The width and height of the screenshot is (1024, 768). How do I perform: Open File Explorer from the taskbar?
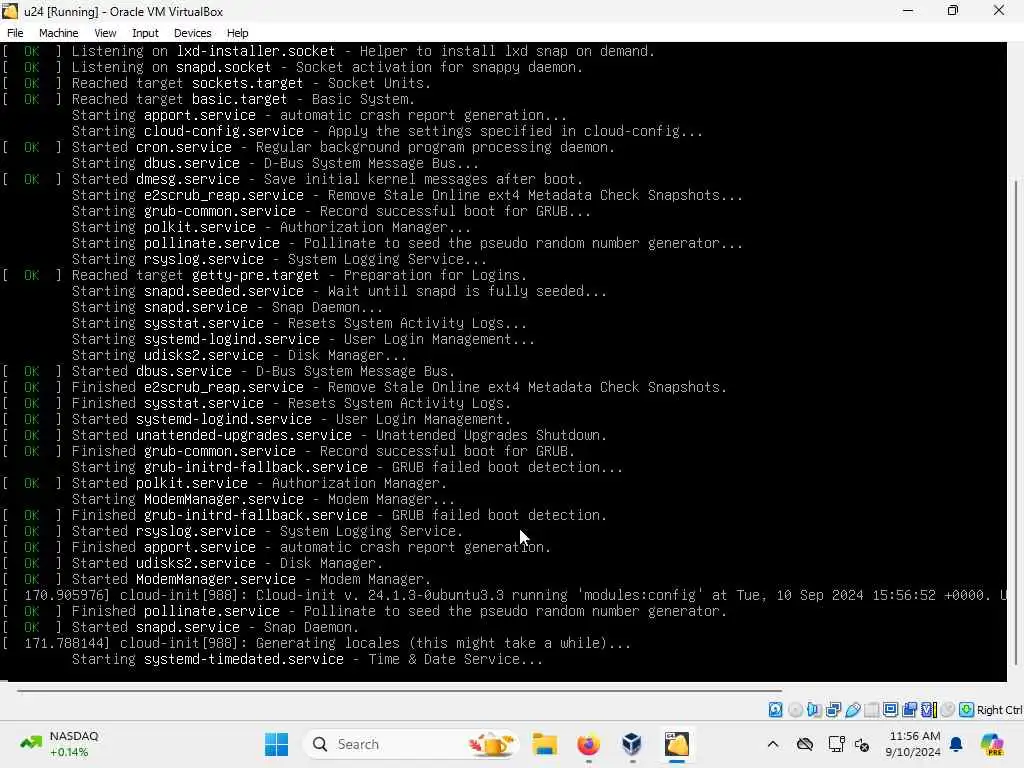tap(544, 744)
